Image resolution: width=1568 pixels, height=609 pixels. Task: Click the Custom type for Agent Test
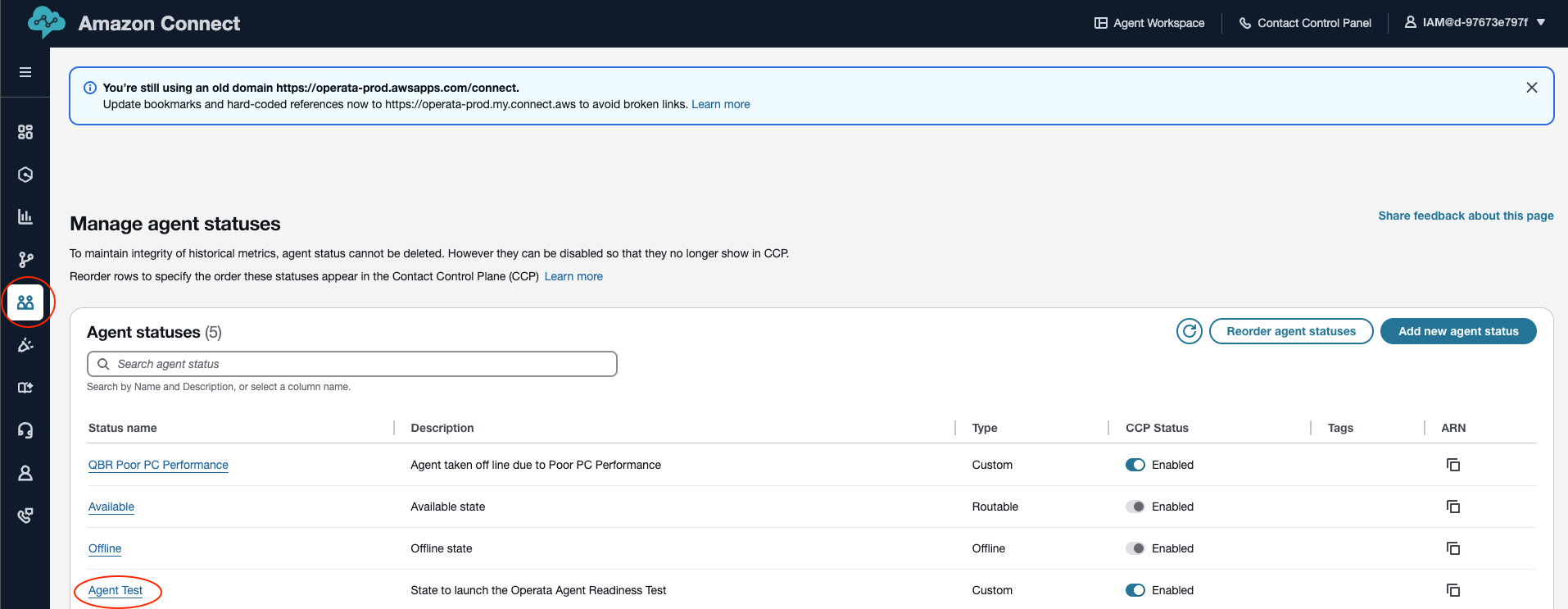tap(992, 590)
